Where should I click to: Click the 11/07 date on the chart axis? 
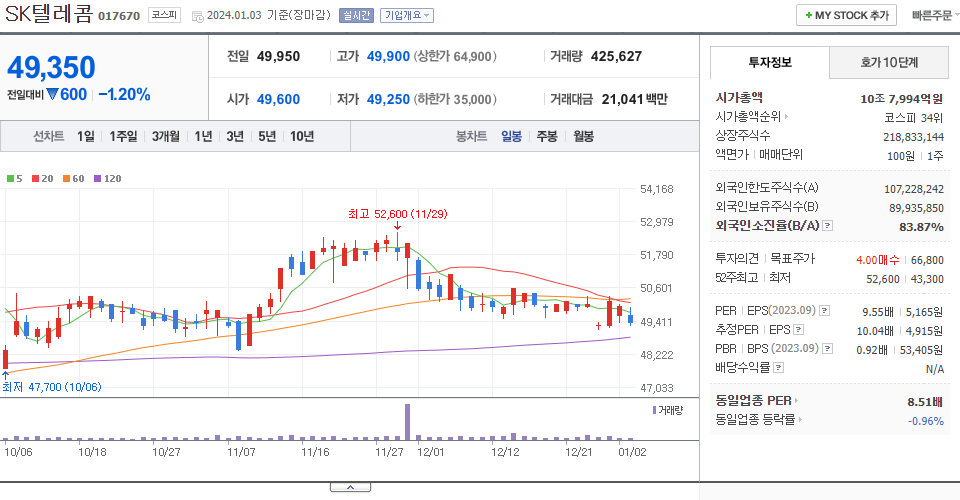point(241,452)
